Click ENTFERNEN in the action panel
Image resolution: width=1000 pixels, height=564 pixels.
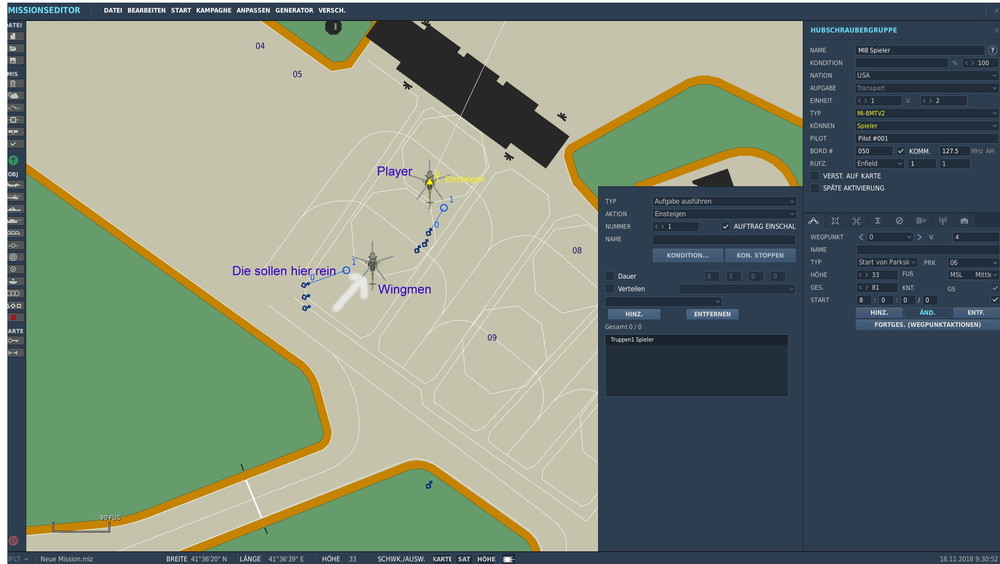pyautogui.click(x=712, y=314)
